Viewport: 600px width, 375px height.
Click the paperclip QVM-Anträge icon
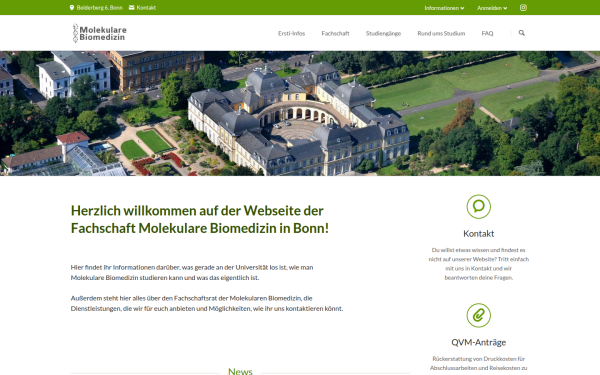click(x=478, y=315)
